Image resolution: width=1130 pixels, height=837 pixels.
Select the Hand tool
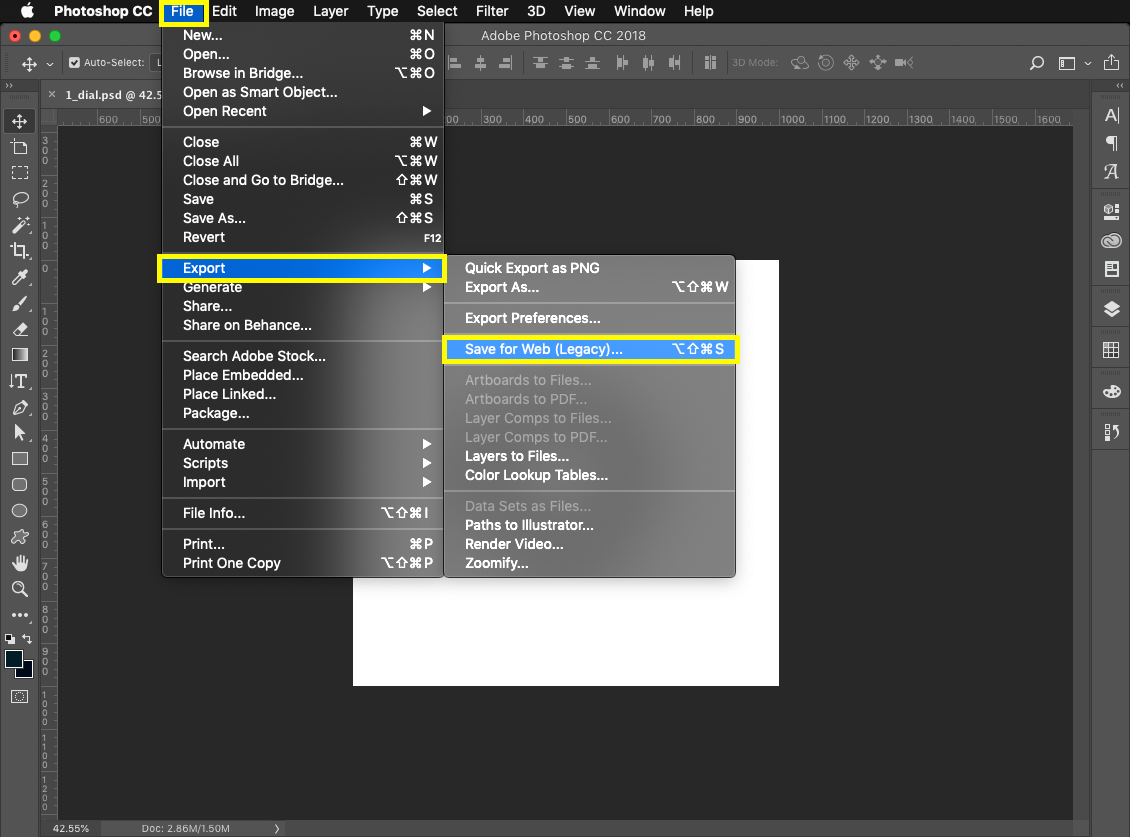[19, 563]
